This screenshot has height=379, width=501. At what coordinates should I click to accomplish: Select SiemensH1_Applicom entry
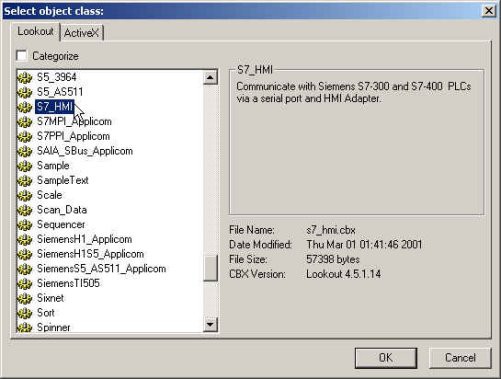84,239
